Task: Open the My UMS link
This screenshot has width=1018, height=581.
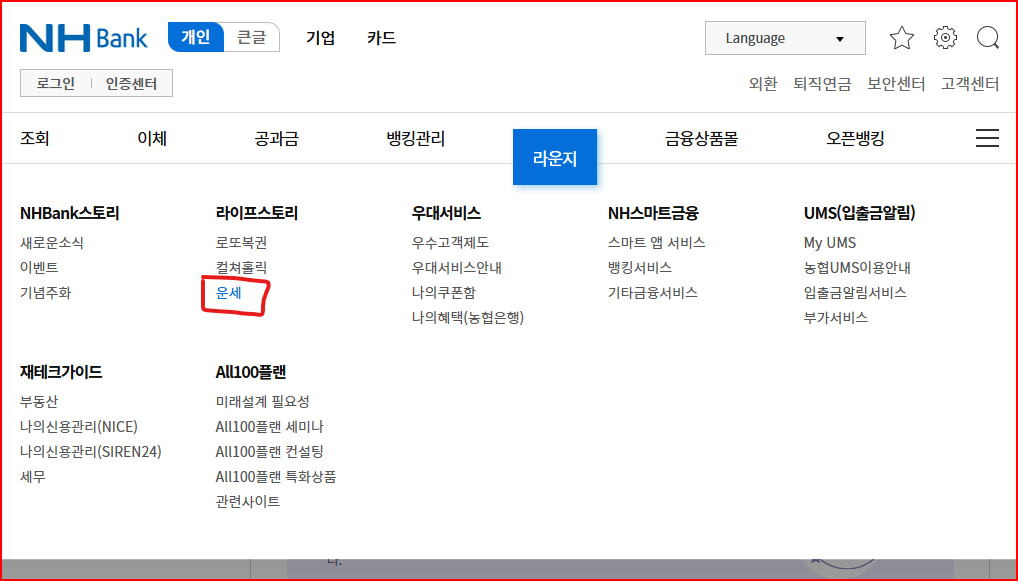Action: (x=830, y=243)
